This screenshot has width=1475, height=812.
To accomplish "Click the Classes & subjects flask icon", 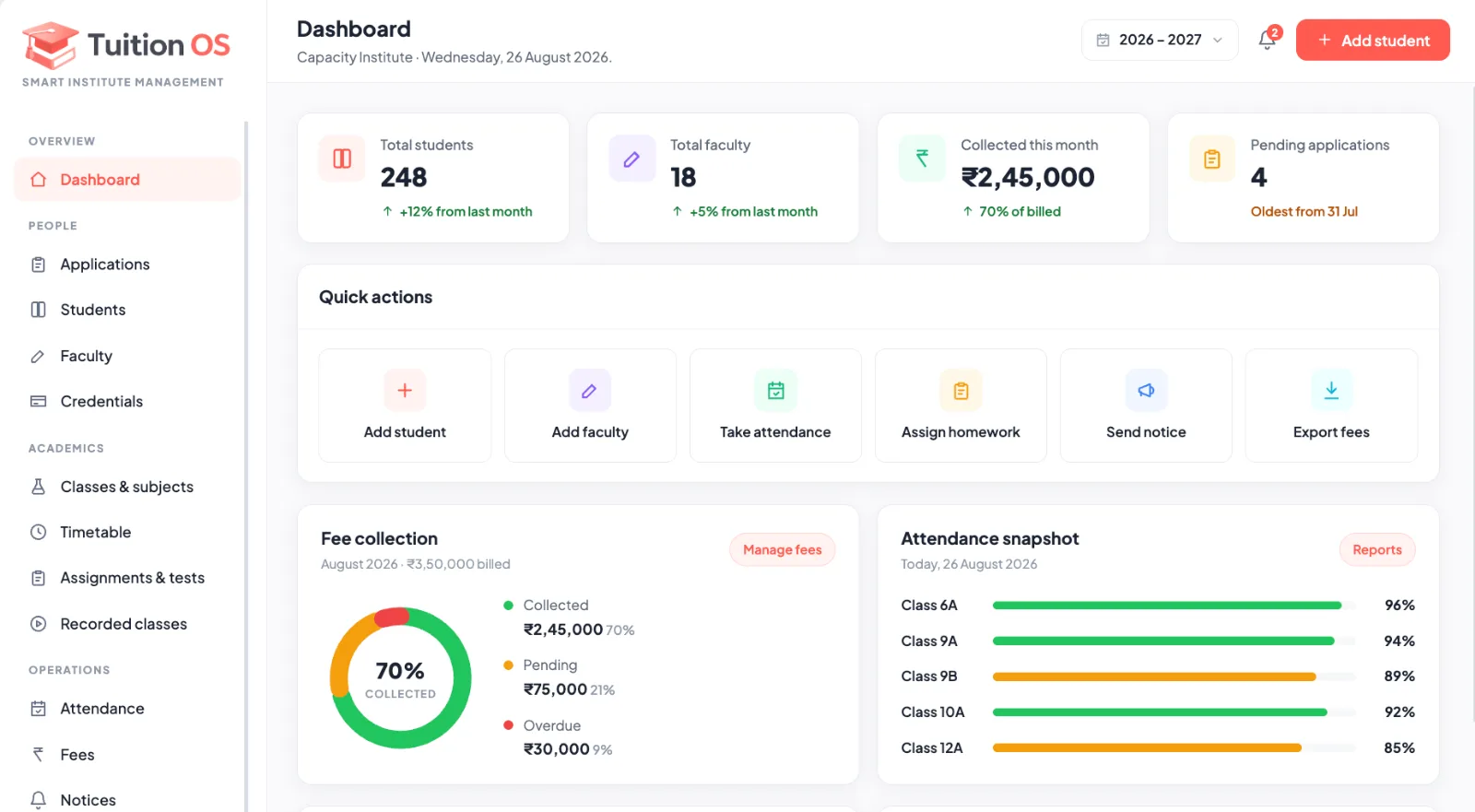I will [x=38, y=487].
